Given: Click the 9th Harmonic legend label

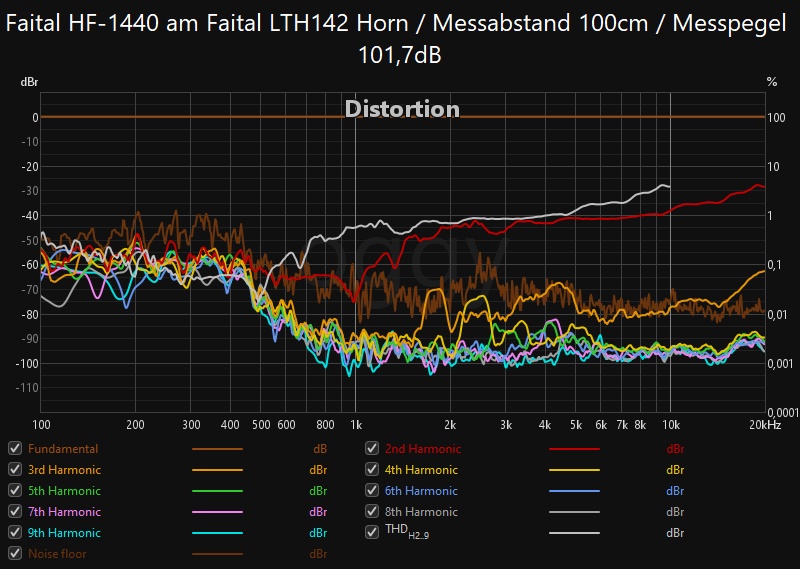Looking at the screenshot, I should (x=64, y=532).
